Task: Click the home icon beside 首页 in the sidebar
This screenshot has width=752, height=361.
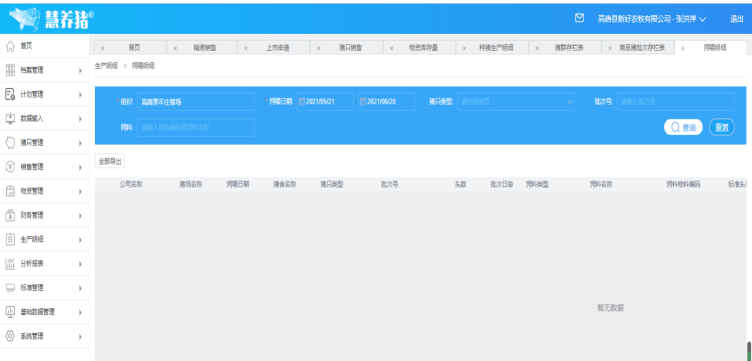Action: tap(10, 46)
